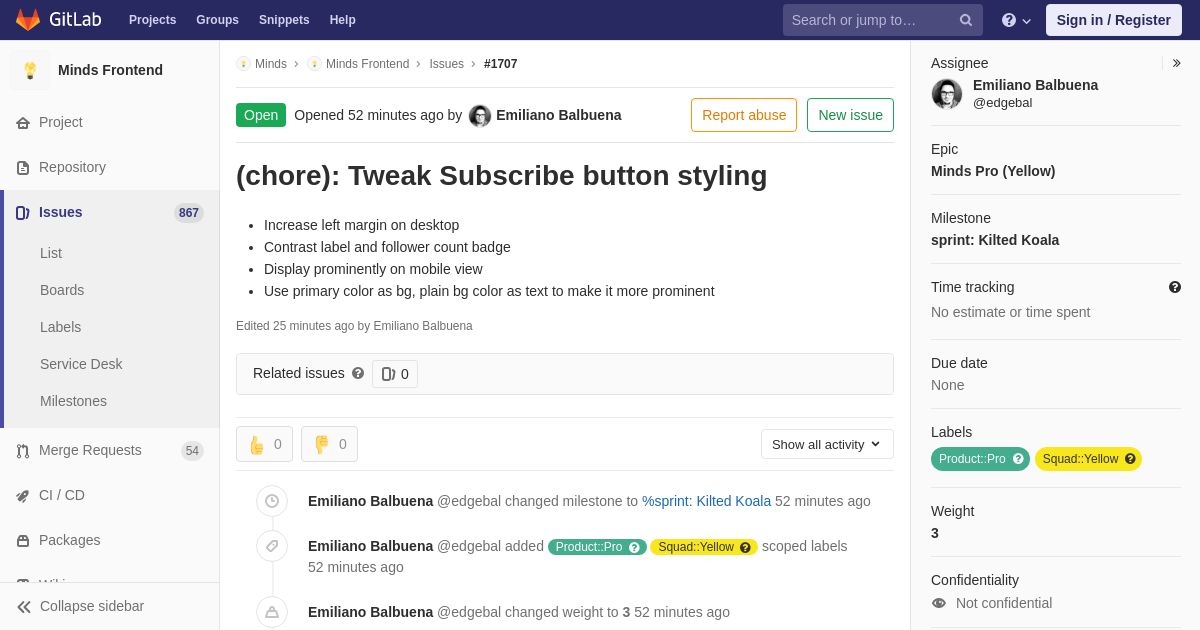Viewport: 1200px width, 630px height.
Task: Click the Sign in / Register button
Action: 1114,20
